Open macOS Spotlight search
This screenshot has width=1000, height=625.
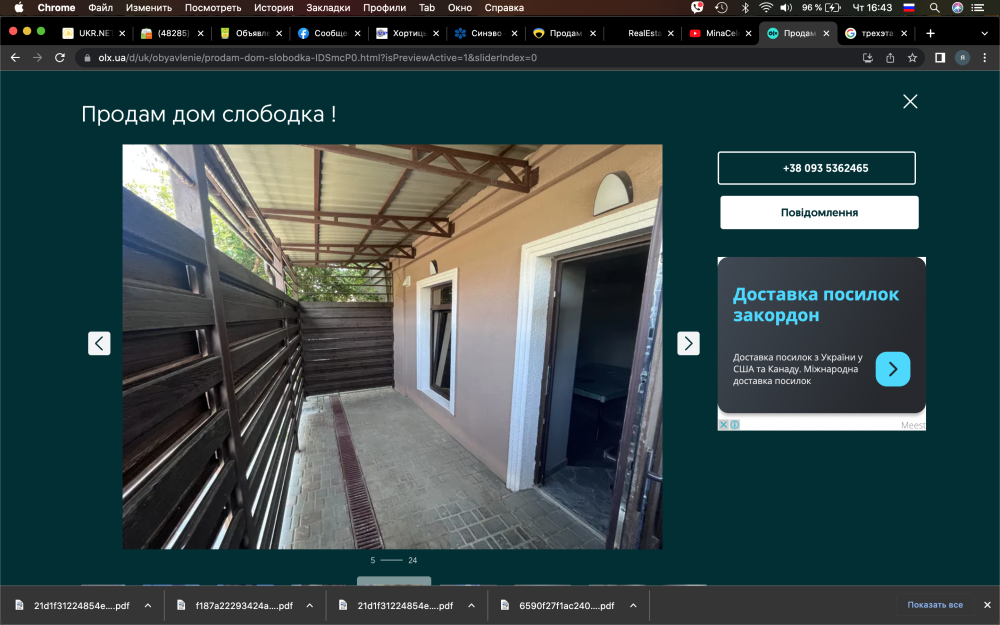(934, 7)
